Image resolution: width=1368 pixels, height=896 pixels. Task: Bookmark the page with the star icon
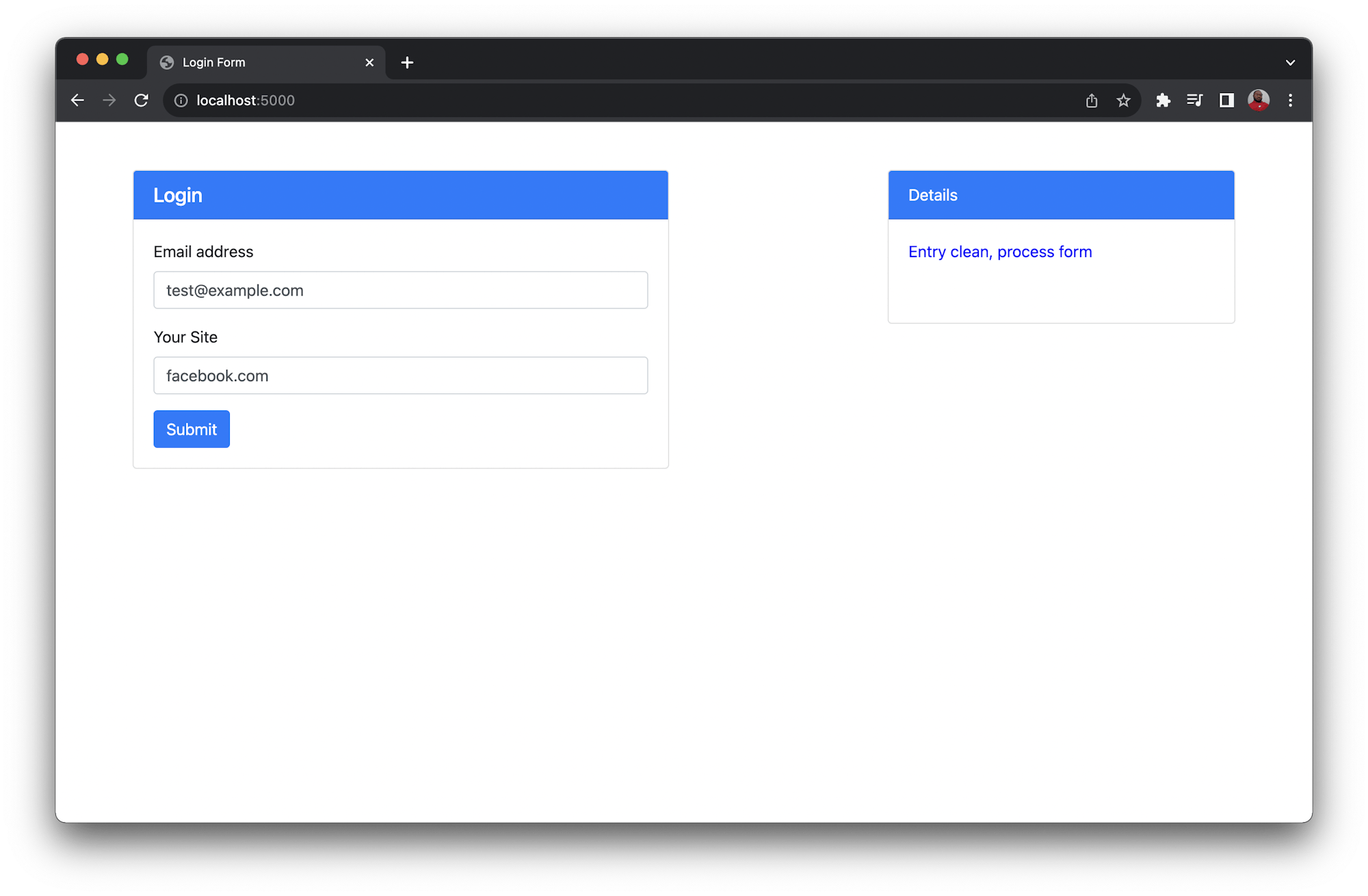[x=1124, y=100]
